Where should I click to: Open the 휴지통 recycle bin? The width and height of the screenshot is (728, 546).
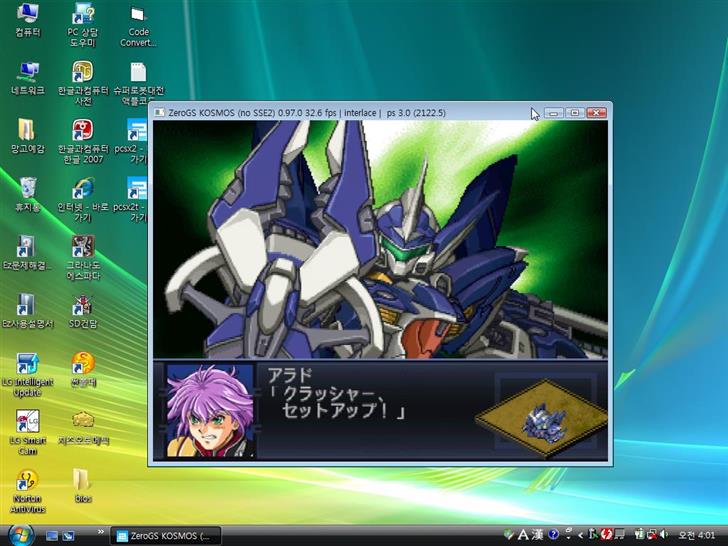[27, 195]
